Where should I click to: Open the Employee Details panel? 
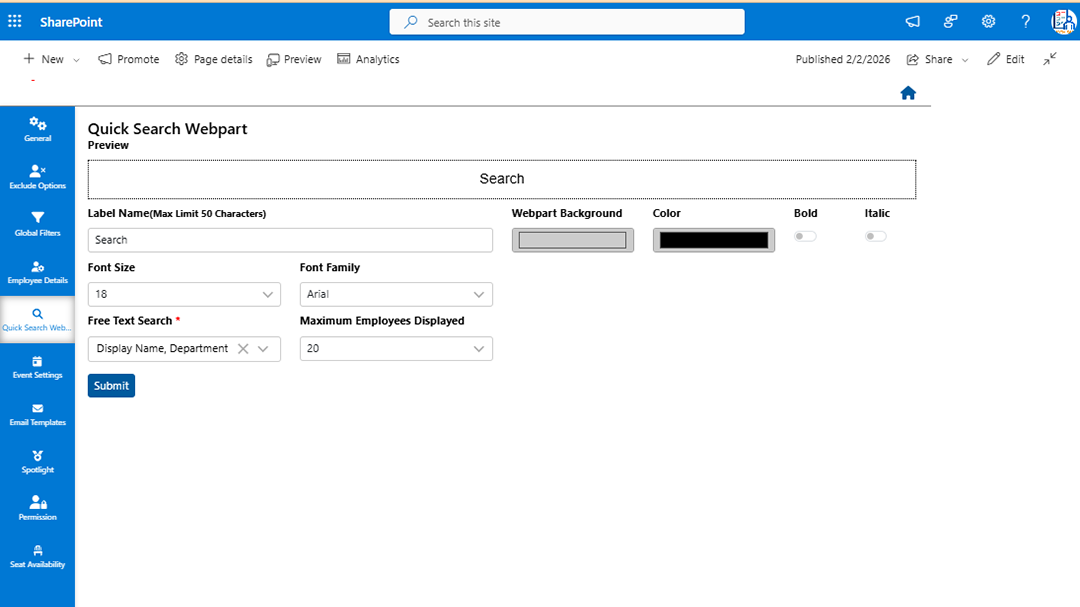(x=37, y=270)
